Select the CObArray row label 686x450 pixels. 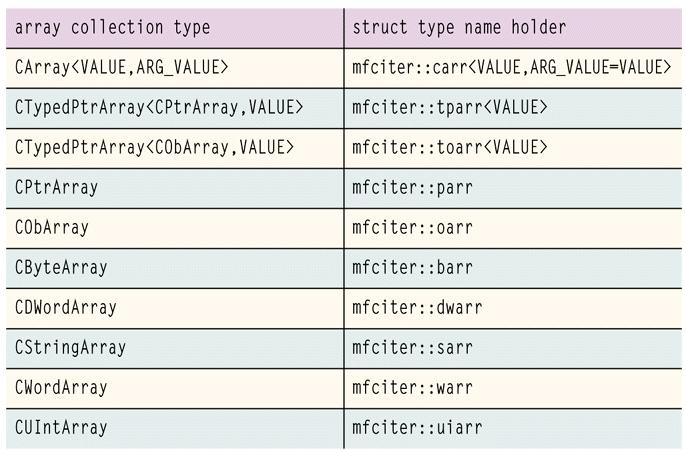click(52, 227)
